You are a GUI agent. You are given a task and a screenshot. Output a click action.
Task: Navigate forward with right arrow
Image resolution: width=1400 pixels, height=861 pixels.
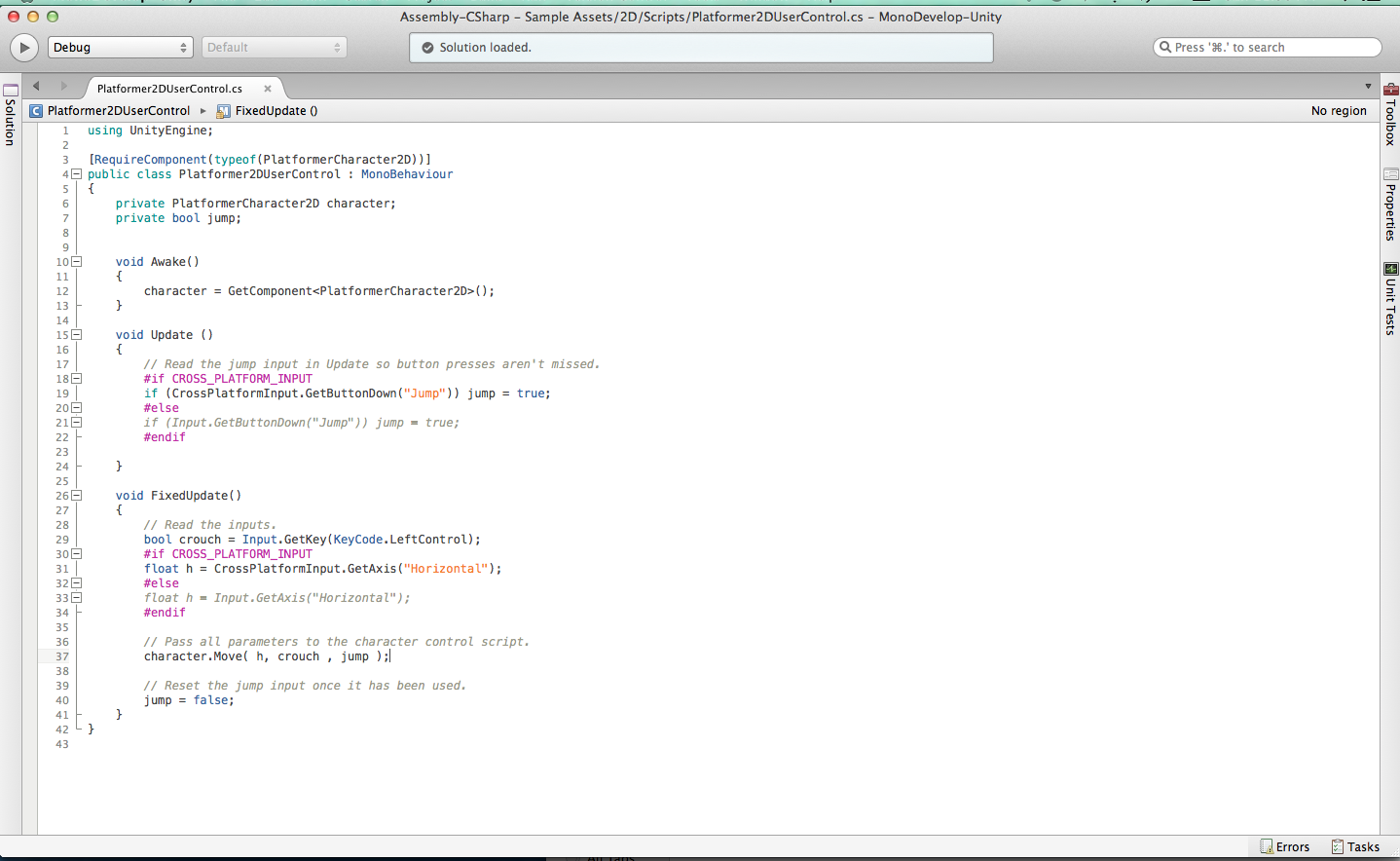pyautogui.click(x=64, y=87)
